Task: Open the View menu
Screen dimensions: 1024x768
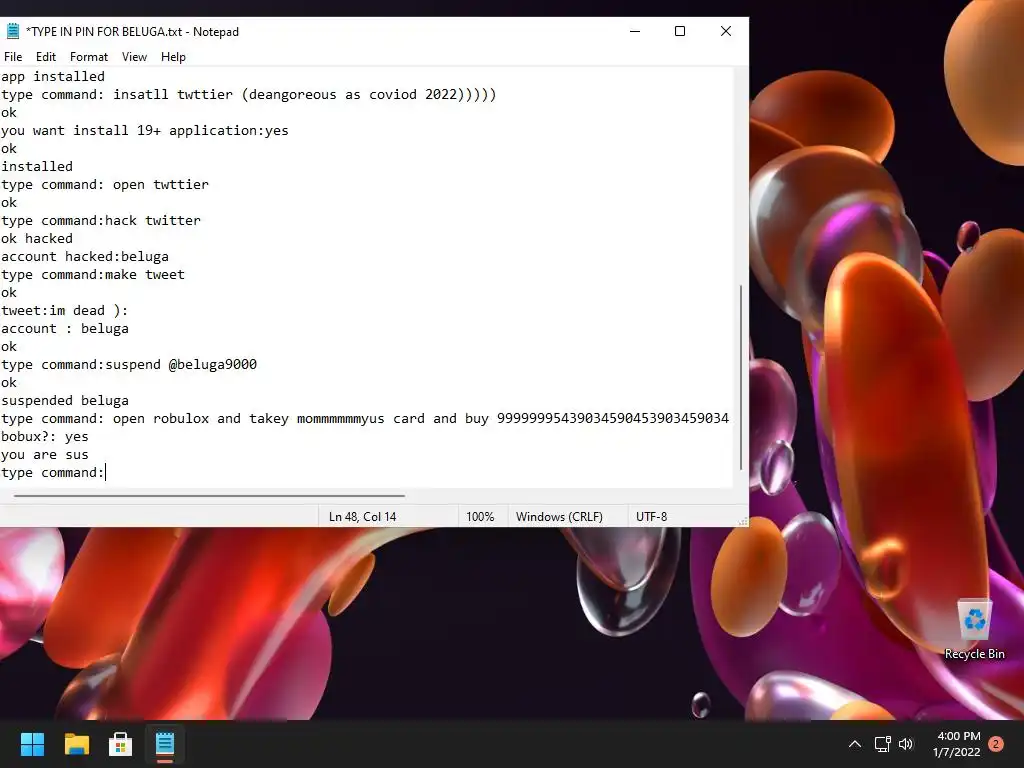Action: pos(134,57)
